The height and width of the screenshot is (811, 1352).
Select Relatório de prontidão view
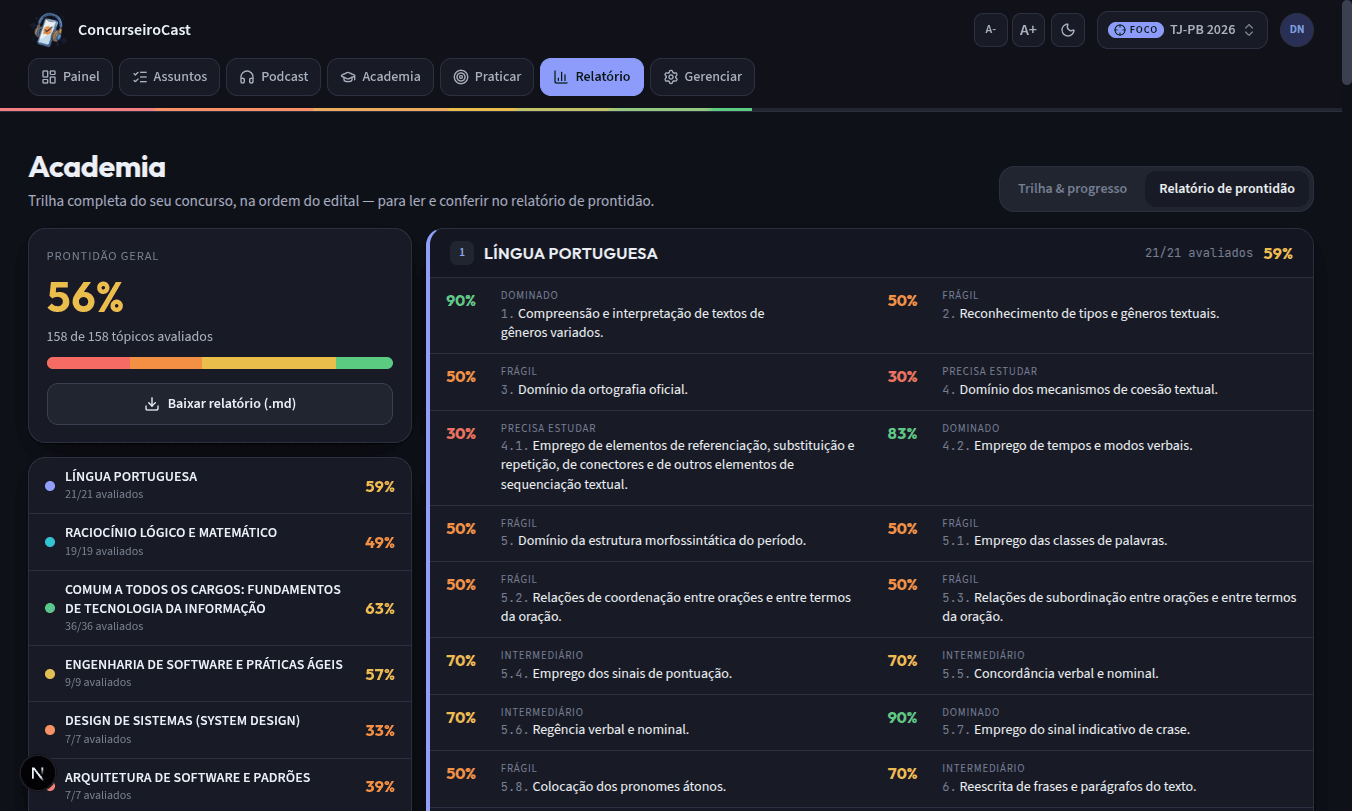1227,189
